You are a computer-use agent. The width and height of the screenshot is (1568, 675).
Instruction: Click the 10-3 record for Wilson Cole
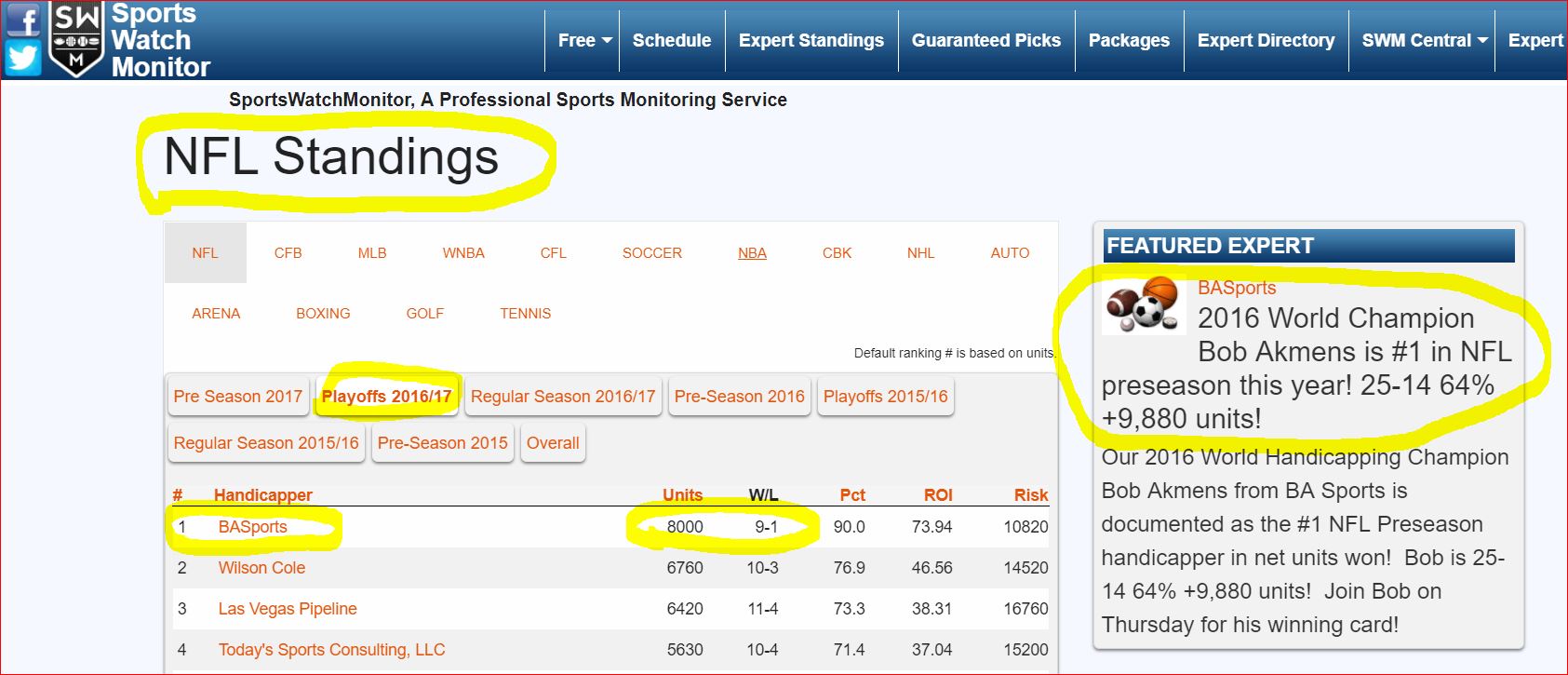pos(762,568)
